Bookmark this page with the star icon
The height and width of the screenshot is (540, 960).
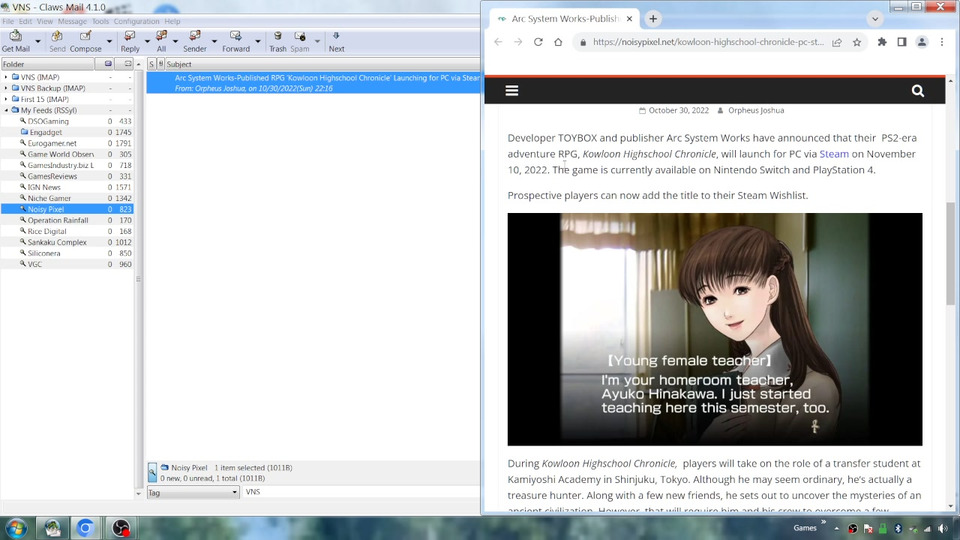857,42
